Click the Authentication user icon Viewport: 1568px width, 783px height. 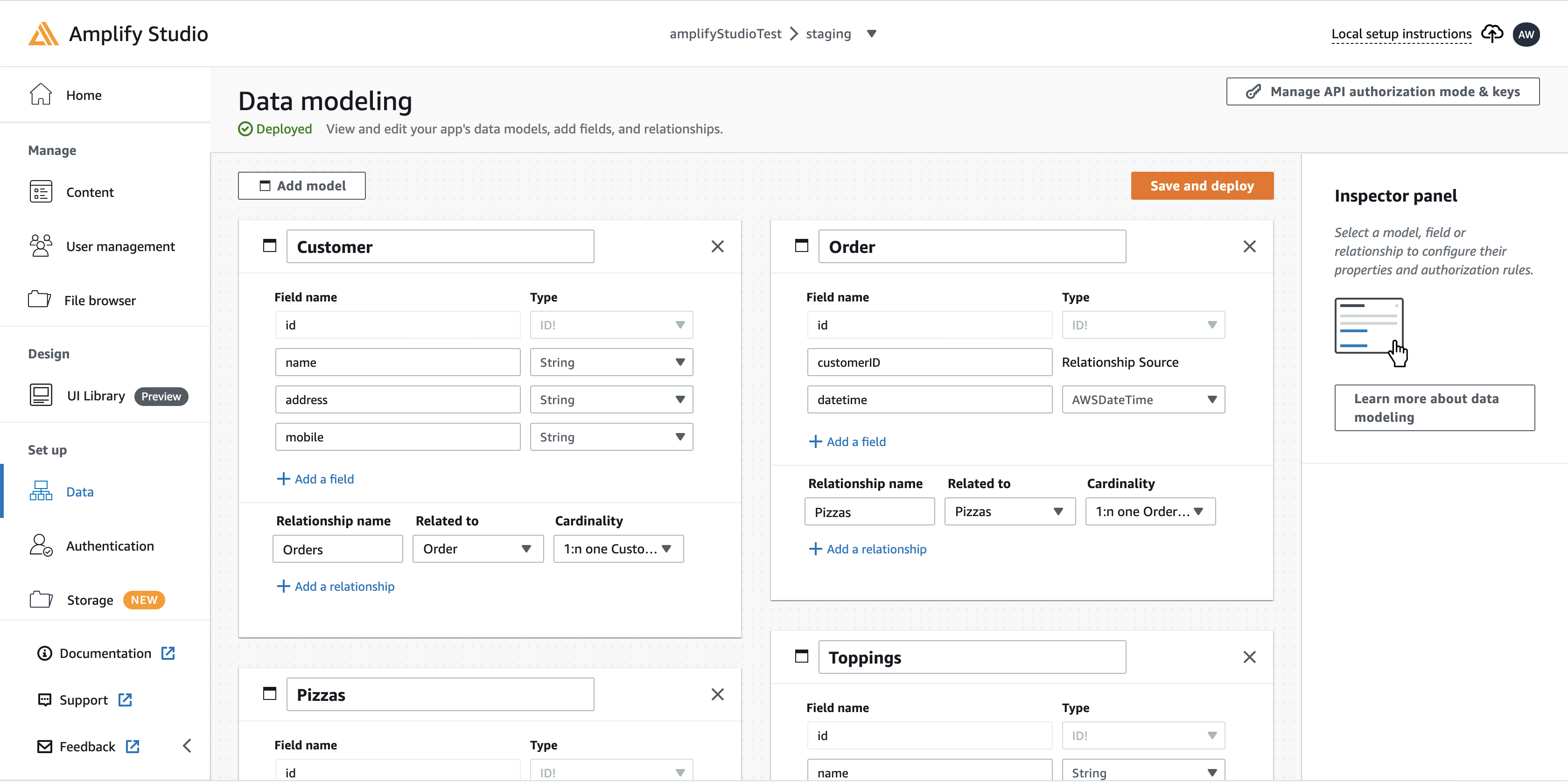point(41,545)
